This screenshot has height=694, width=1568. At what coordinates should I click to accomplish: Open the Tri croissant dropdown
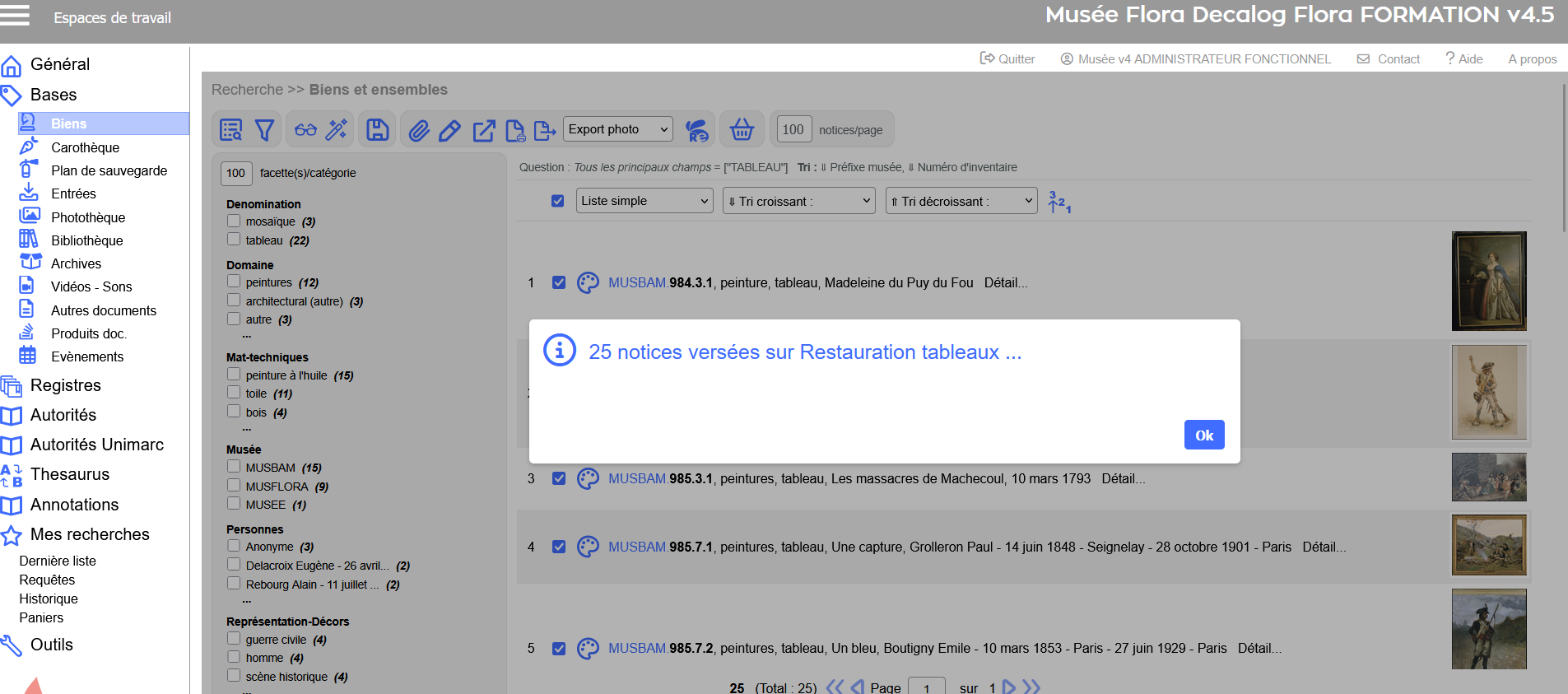point(798,201)
